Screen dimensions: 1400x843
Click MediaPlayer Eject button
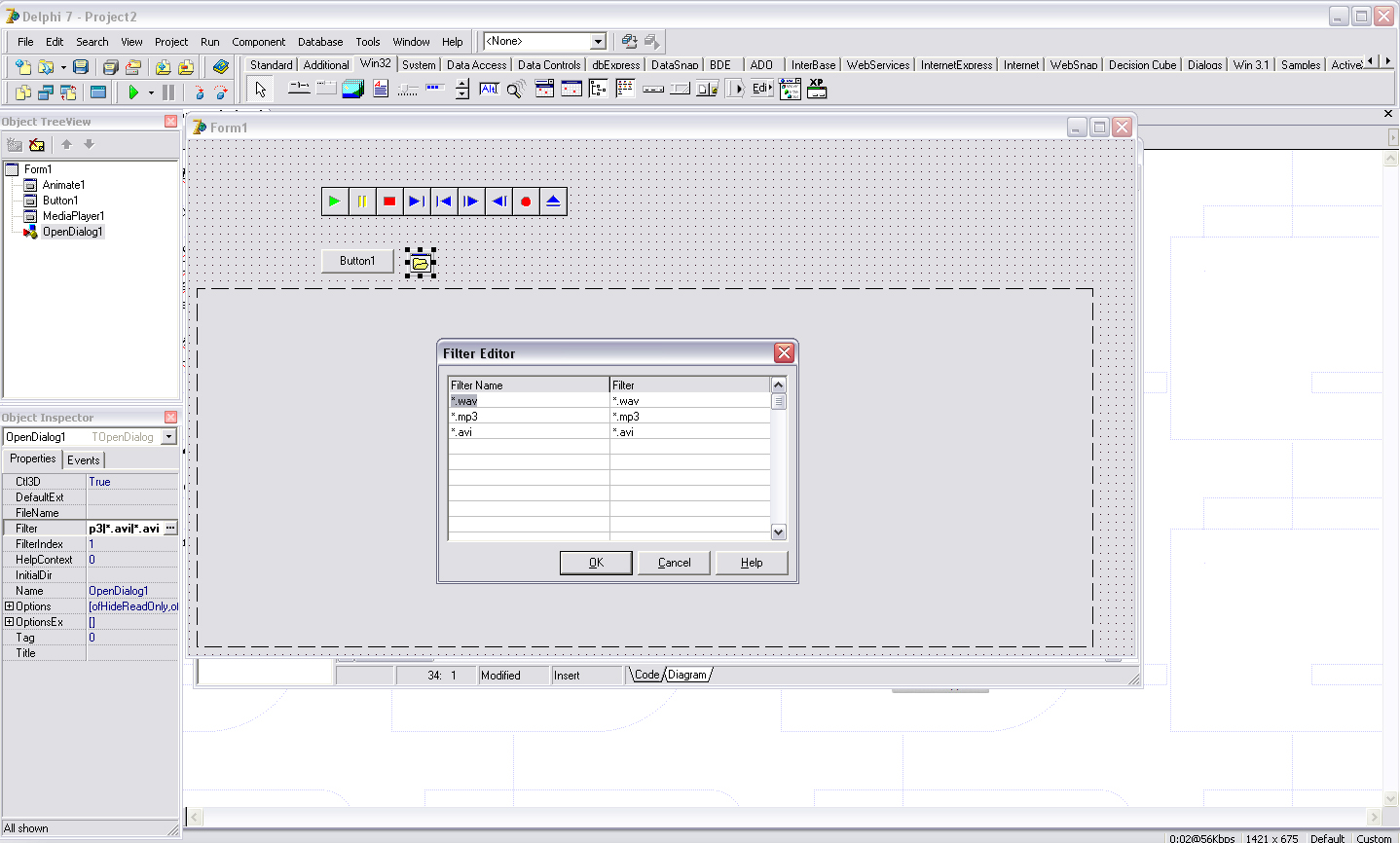[553, 202]
